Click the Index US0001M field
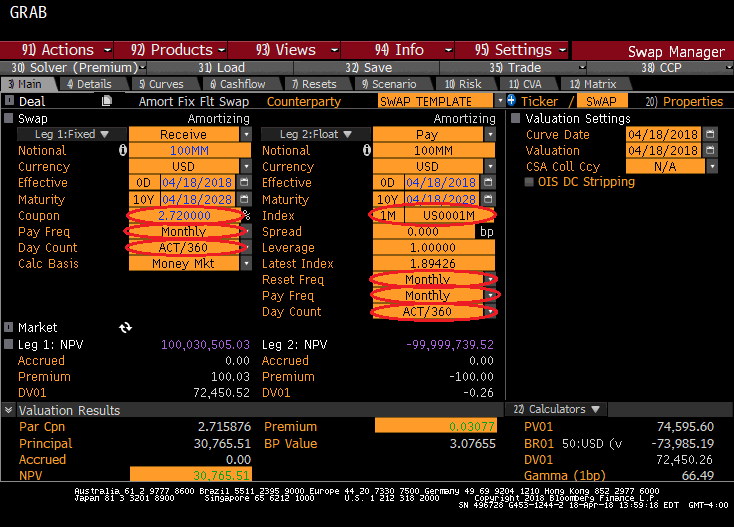The image size is (734, 527). pyautogui.click(x=449, y=215)
